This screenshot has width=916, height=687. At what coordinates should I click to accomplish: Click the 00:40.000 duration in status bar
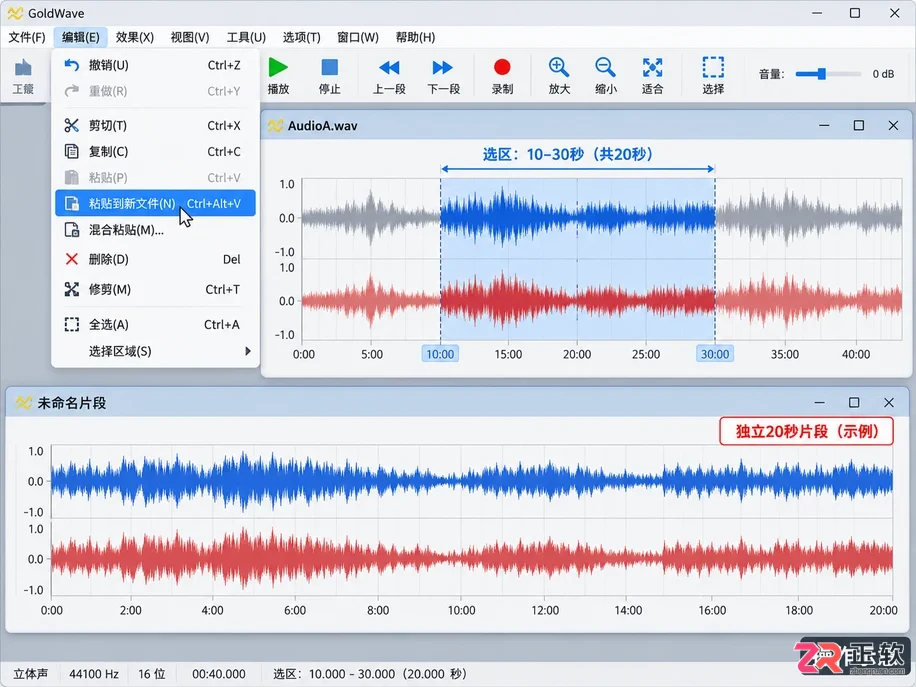(218, 674)
